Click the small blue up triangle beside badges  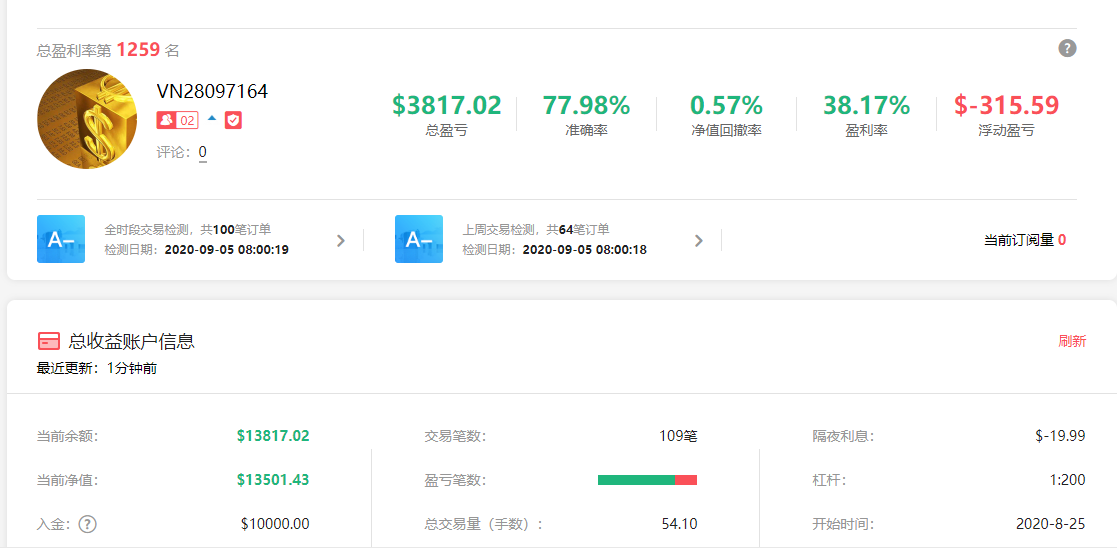212,118
